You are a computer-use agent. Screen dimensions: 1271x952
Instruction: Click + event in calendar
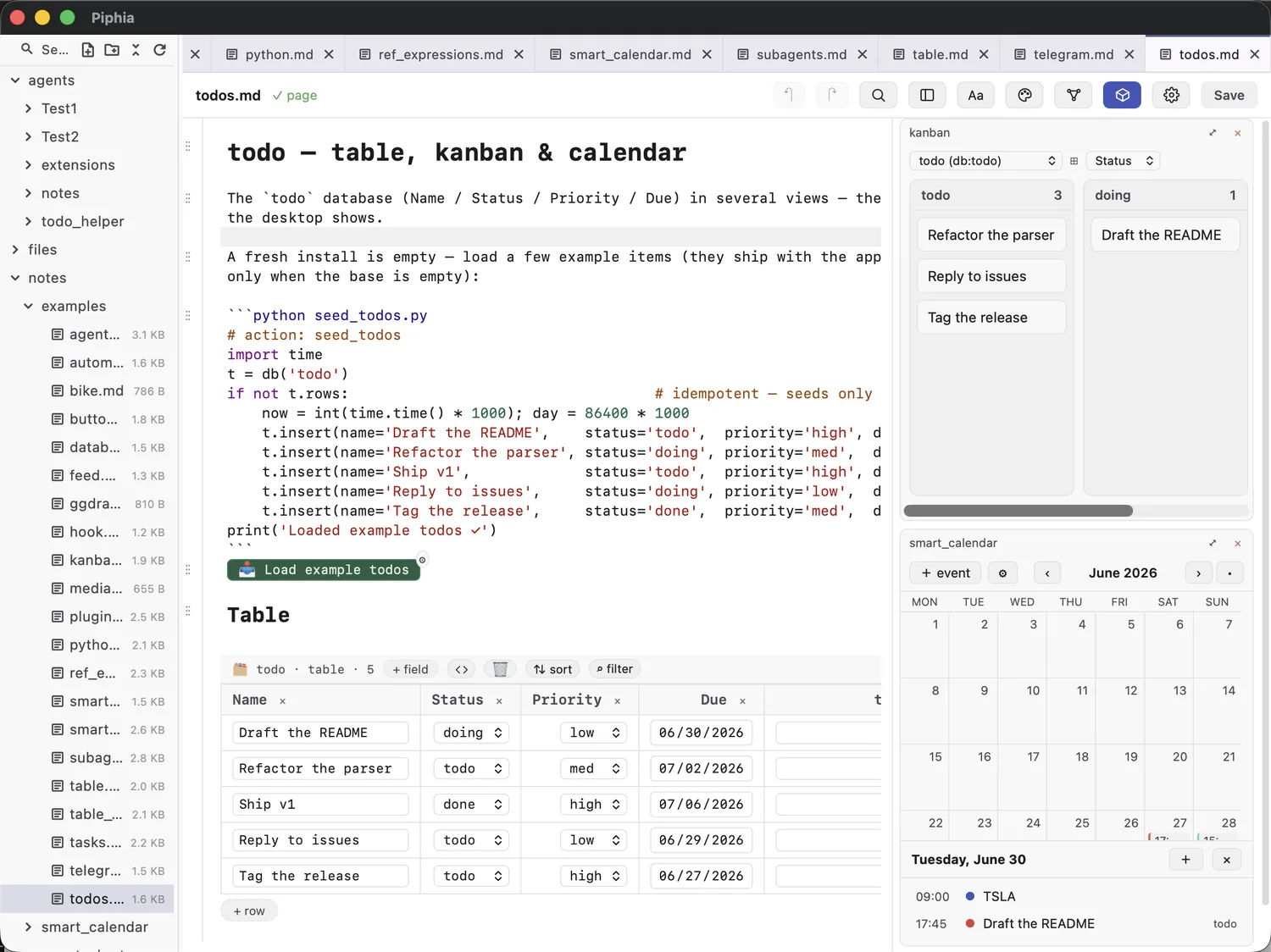tap(946, 573)
